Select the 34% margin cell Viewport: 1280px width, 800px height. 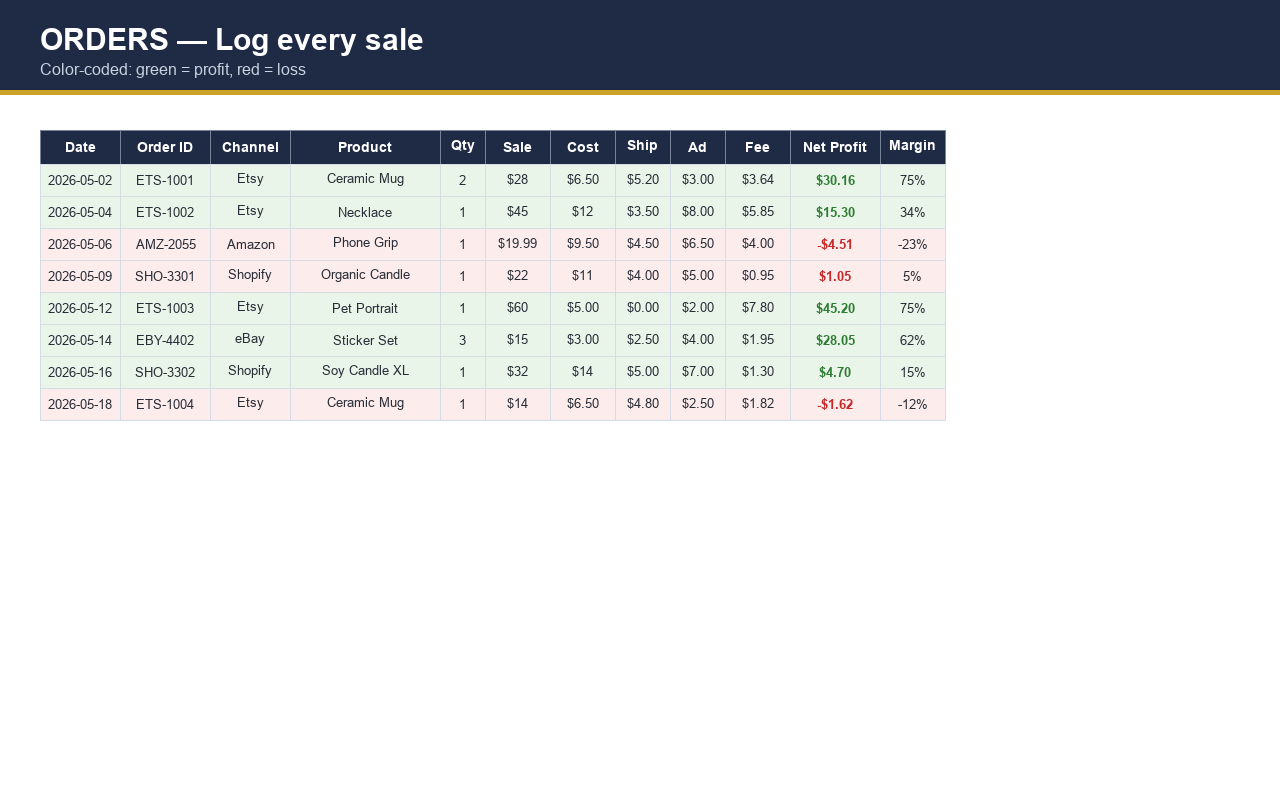click(913, 213)
